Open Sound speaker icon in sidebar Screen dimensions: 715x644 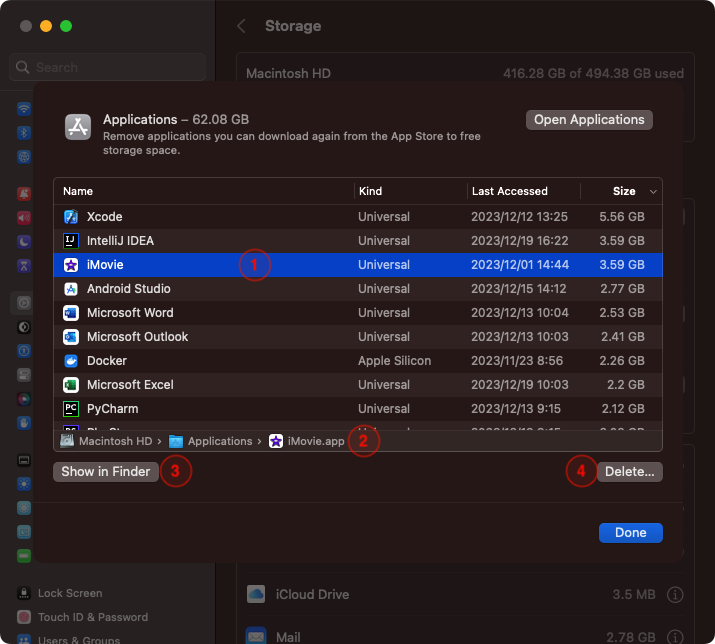(24, 218)
